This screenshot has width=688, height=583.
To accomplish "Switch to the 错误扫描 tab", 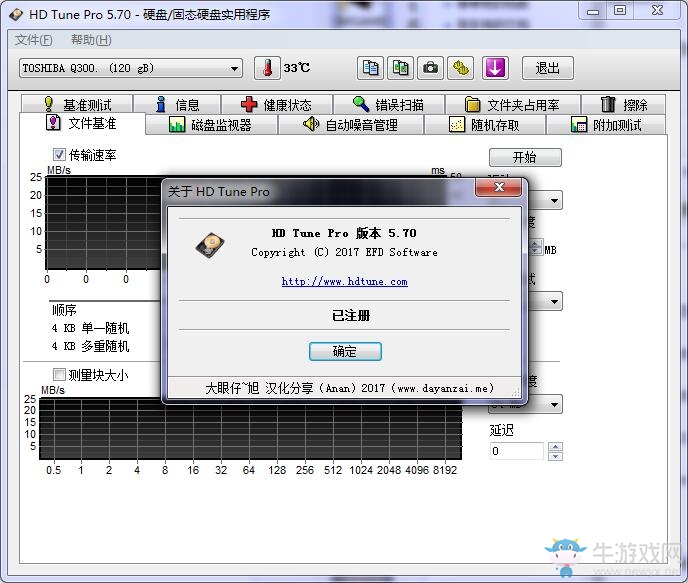I will [x=389, y=104].
